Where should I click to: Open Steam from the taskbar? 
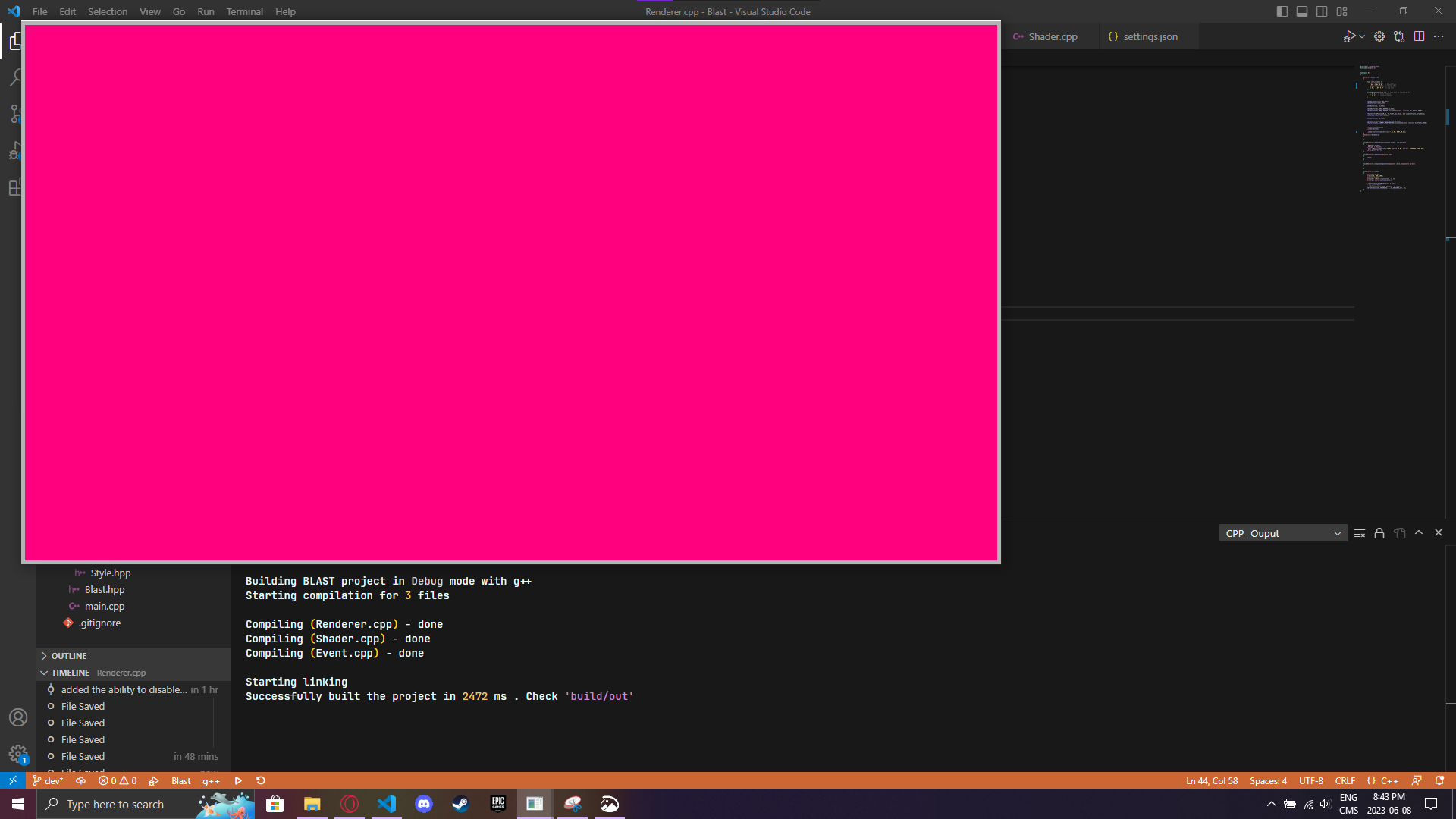(x=460, y=804)
